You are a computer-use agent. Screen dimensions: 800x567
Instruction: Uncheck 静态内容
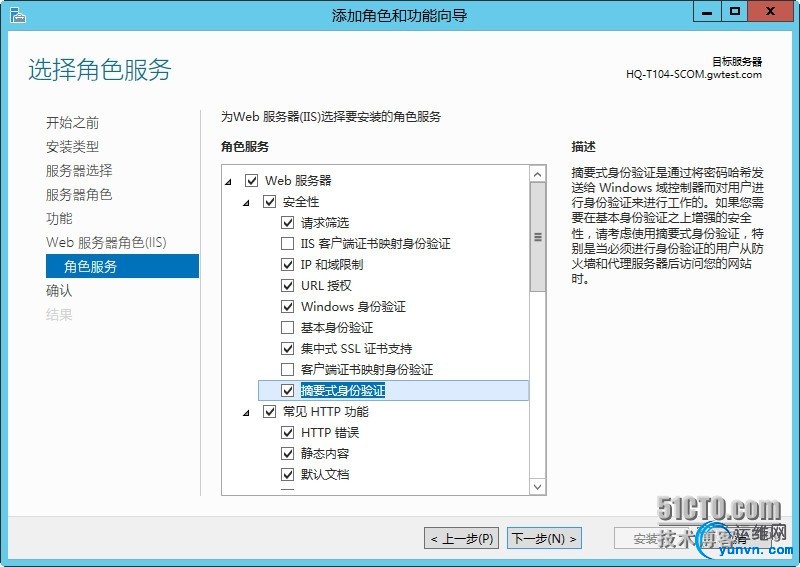pos(288,453)
